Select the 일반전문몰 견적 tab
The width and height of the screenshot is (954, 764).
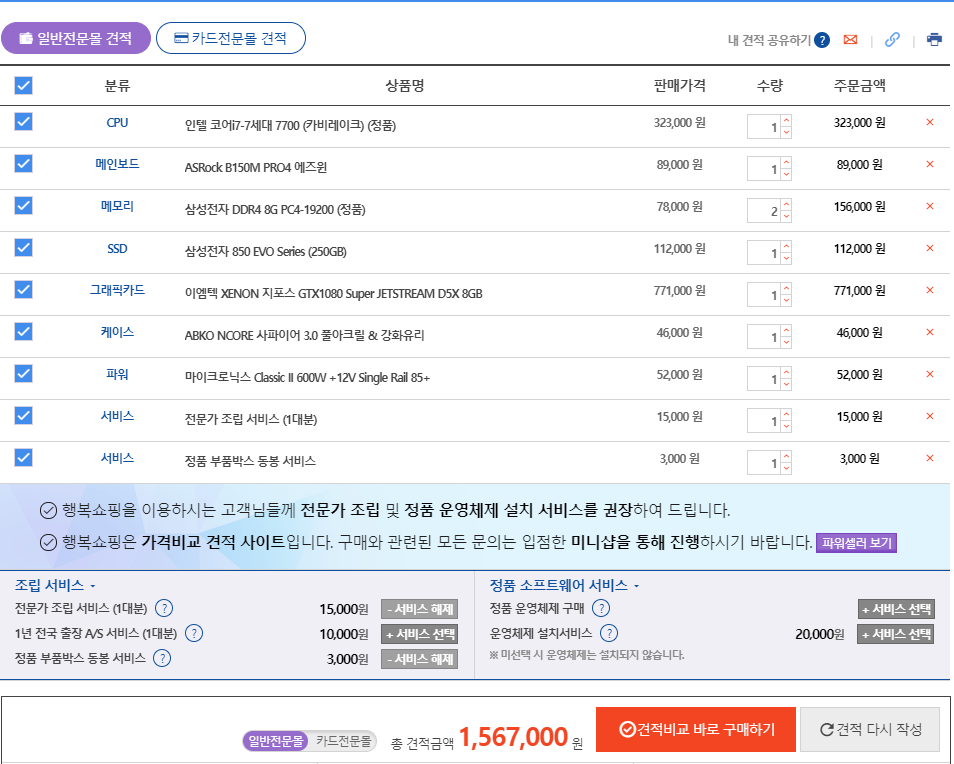[76, 39]
